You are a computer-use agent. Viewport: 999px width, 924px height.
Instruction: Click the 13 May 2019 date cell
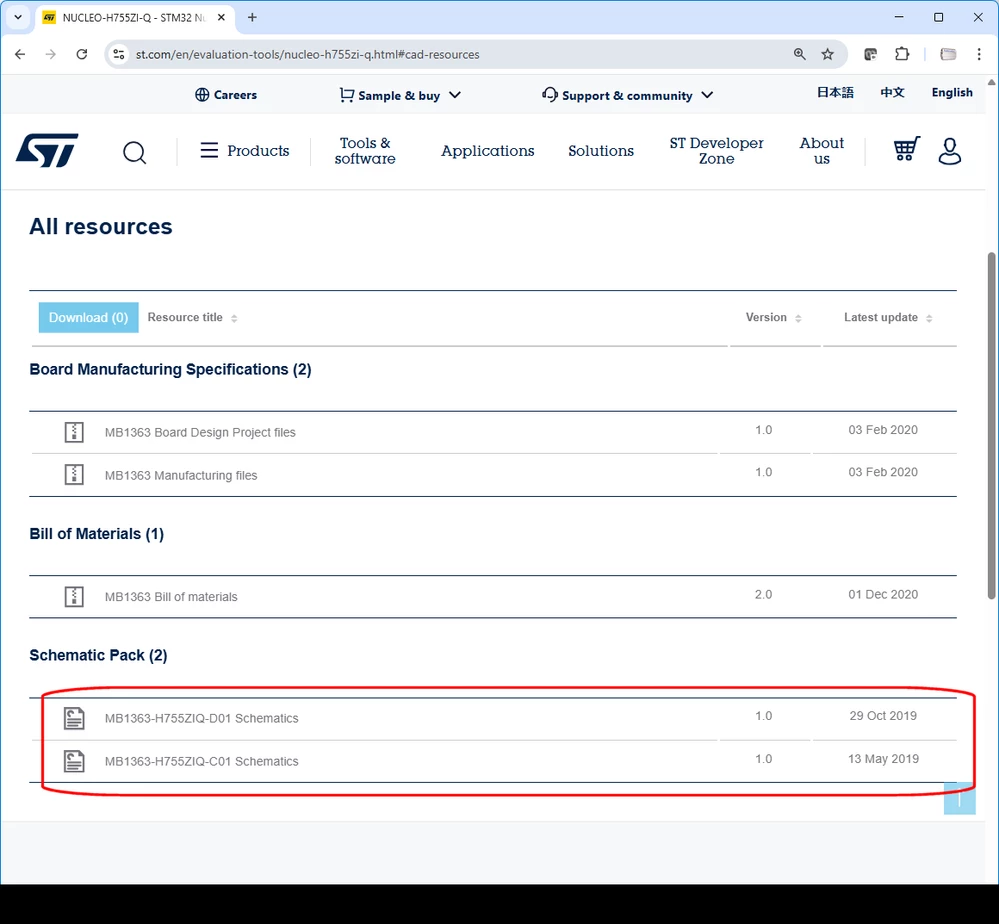click(882, 759)
